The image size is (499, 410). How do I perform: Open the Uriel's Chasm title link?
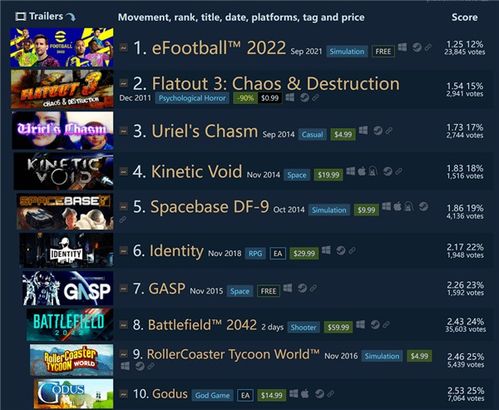click(204, 131)
